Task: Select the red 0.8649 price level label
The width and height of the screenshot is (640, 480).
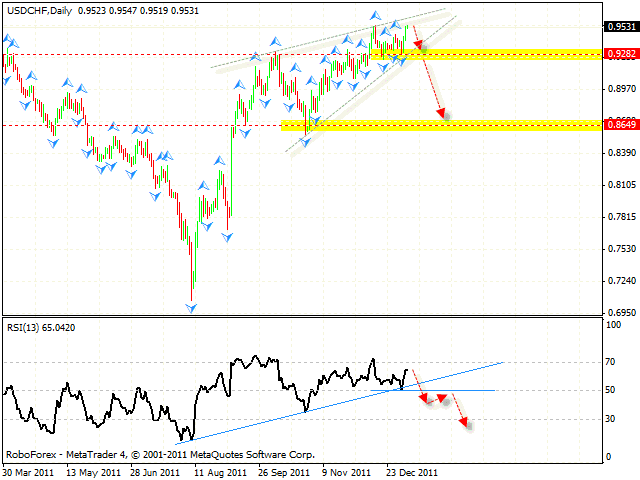Action: [619, 125]
